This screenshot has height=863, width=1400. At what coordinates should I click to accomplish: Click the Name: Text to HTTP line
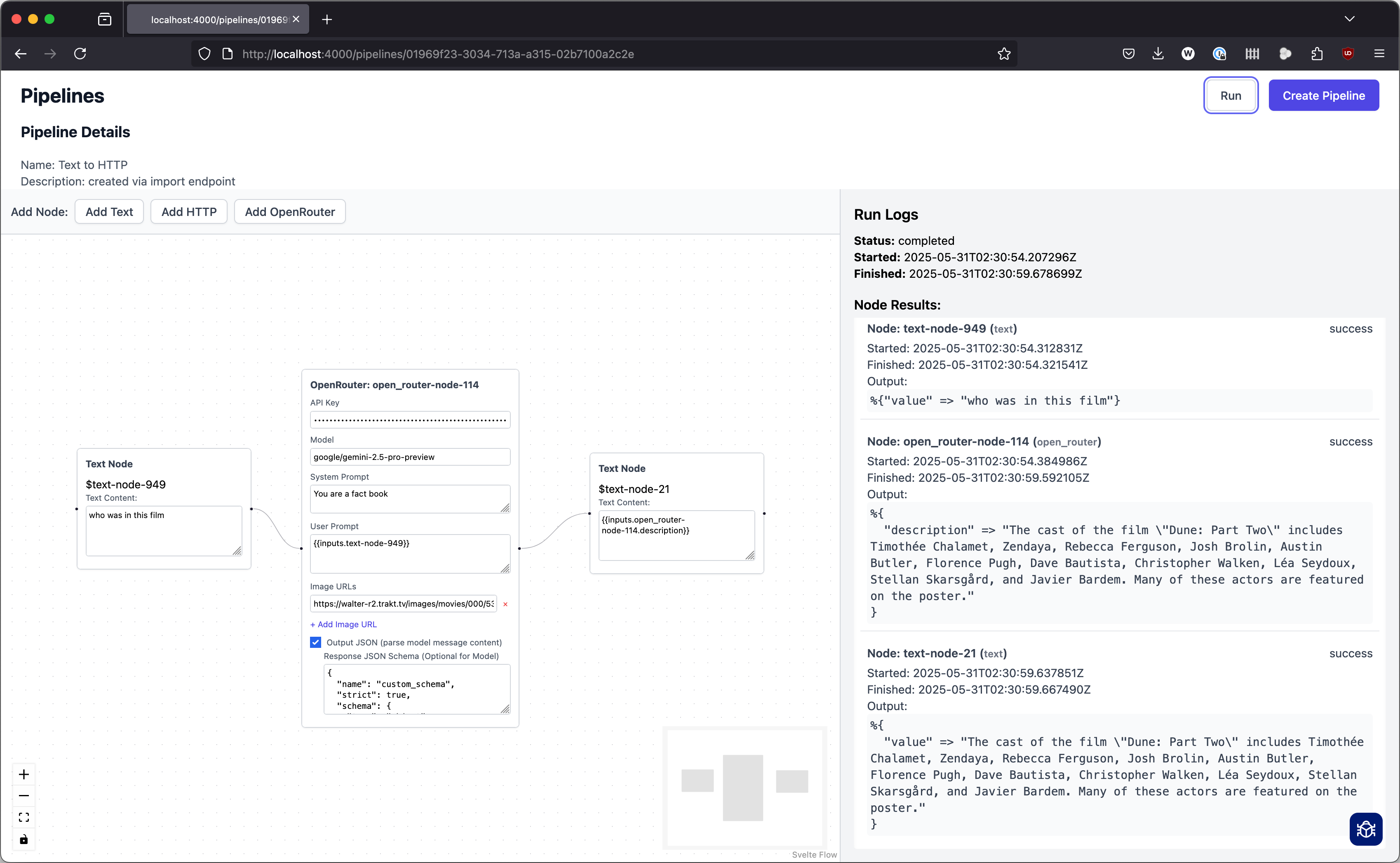tap(74, 165)
